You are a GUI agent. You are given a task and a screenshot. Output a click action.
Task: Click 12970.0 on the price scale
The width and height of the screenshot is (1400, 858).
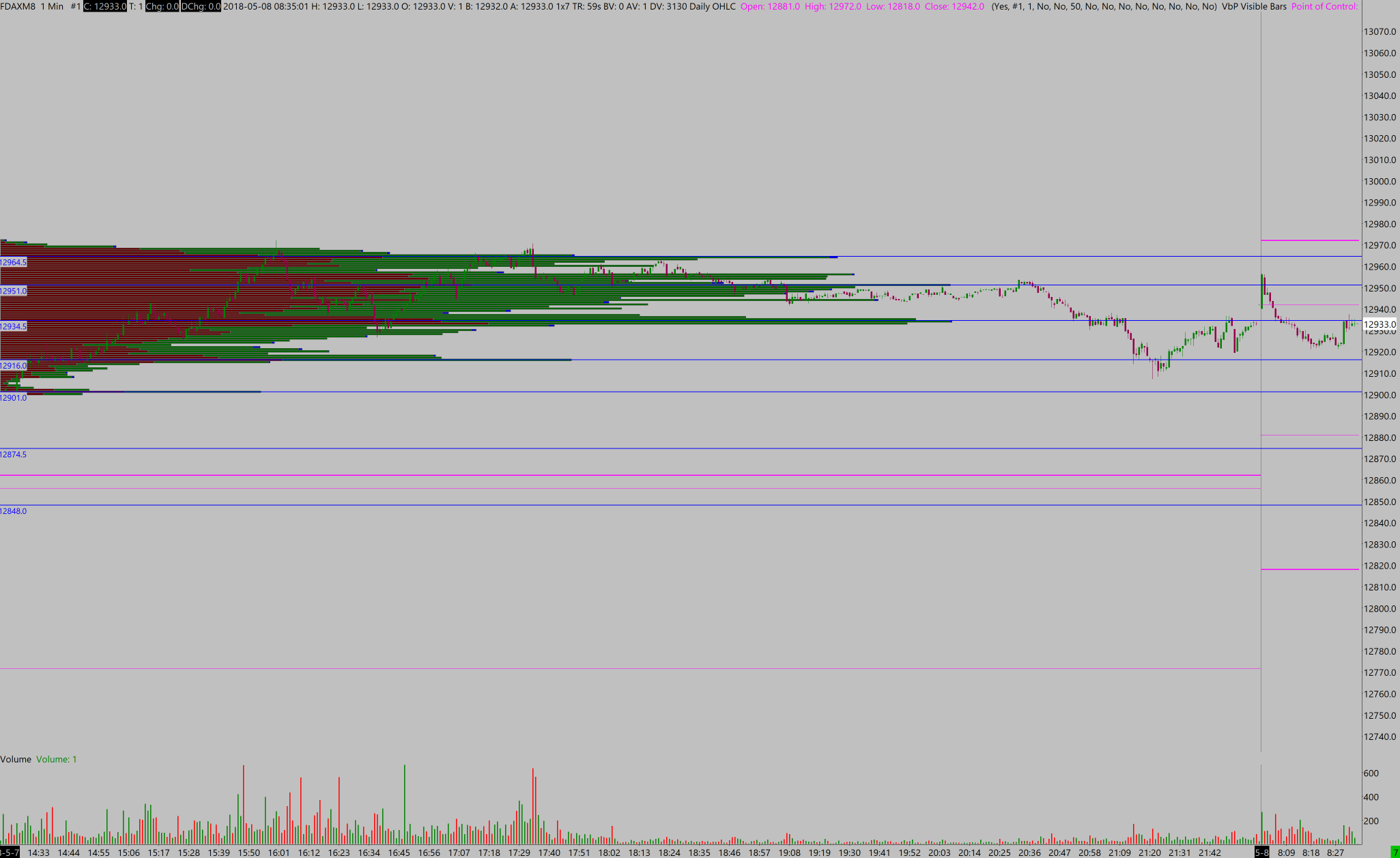[1380, 245]
